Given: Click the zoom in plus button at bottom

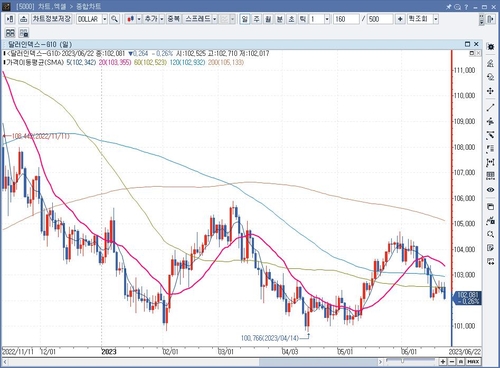Looking at the screenshot, I should coord(443,362).
